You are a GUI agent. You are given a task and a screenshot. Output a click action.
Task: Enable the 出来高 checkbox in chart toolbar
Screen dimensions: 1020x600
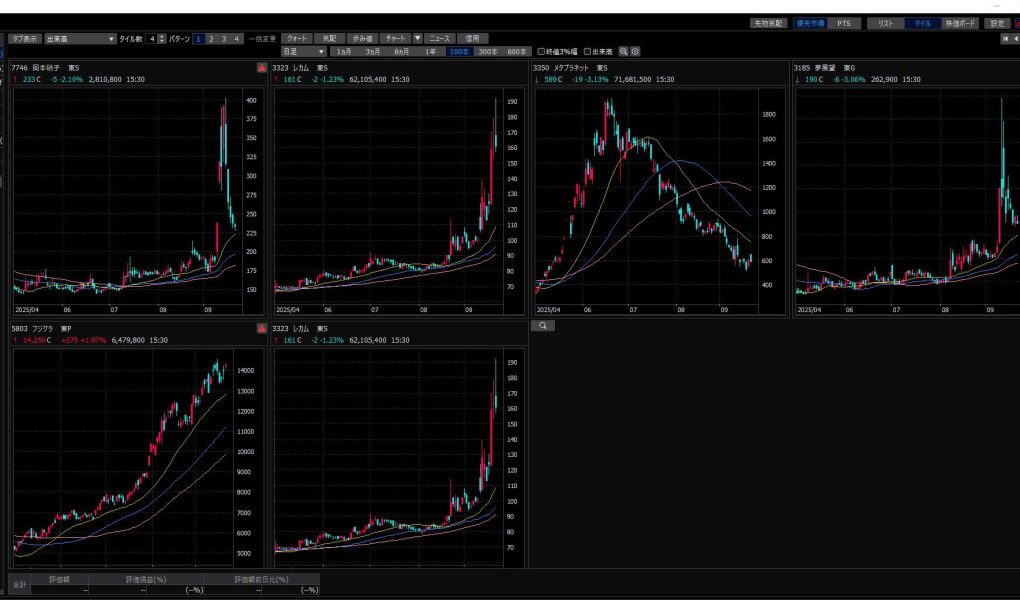(x=588, y=51)
